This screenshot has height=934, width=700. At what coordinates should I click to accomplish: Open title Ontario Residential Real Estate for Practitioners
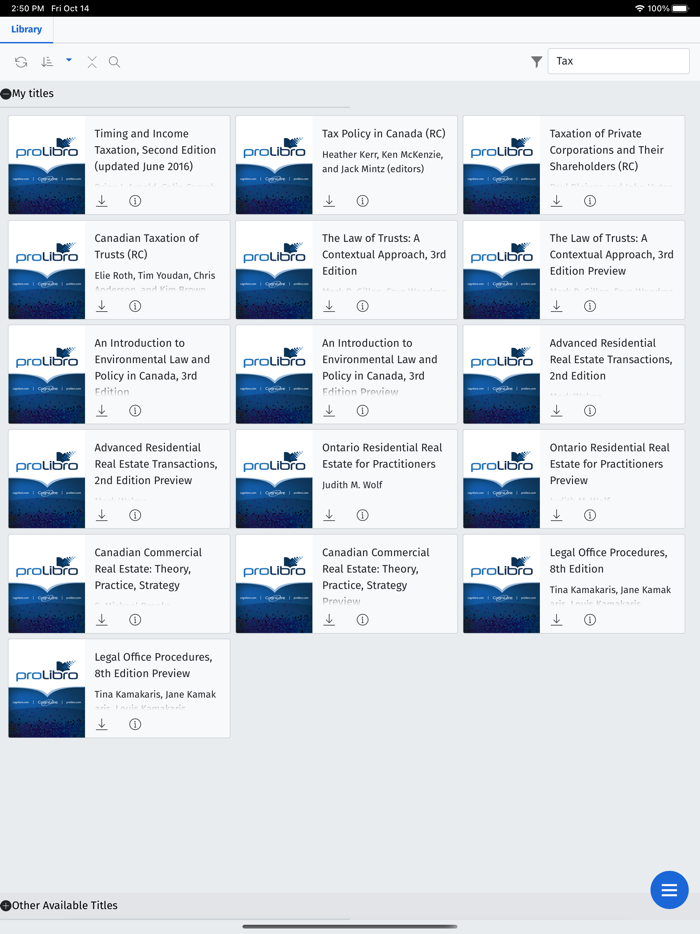382,456
